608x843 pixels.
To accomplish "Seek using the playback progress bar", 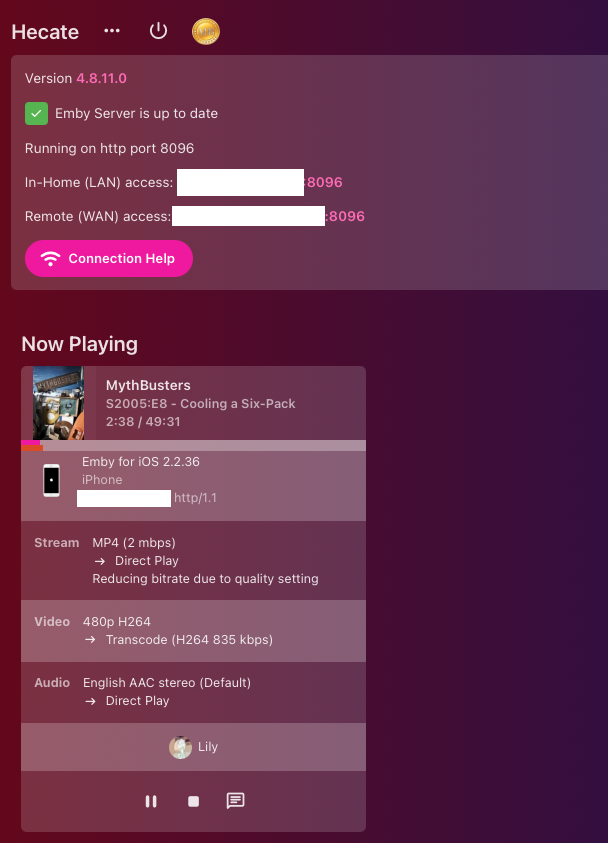I will coord(194,446).
